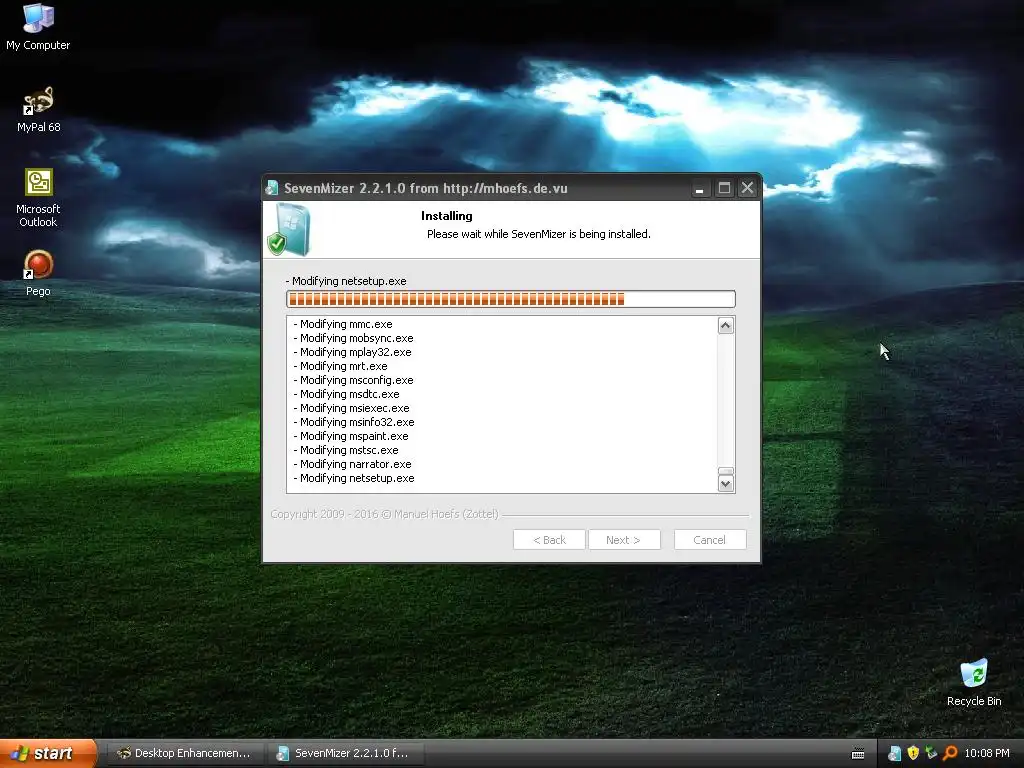Minimize the SevenMizer installer window
Screen dimensions: 1024x768
point(699,189)
